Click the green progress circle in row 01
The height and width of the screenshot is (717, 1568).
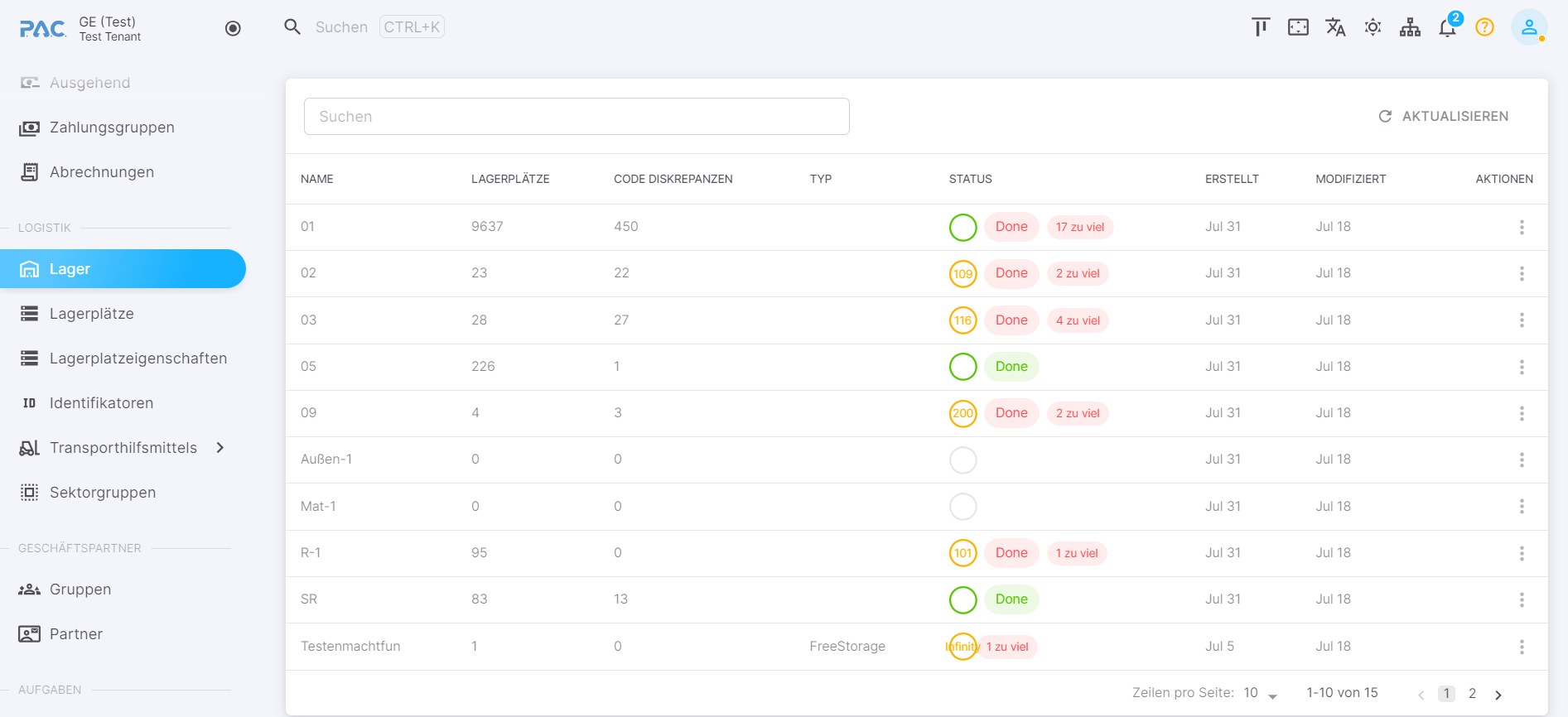(963, 227)
